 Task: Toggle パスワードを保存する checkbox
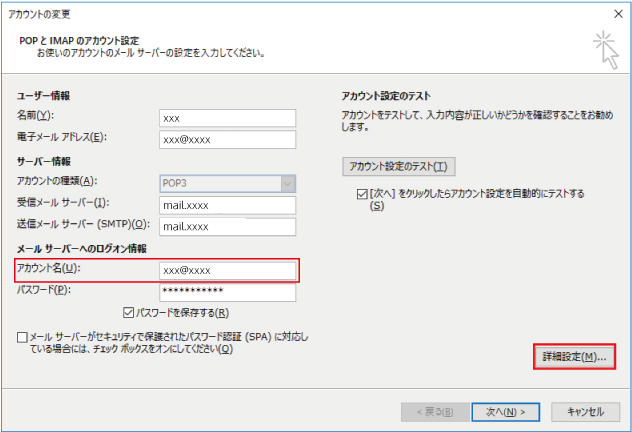coord(128,312)
